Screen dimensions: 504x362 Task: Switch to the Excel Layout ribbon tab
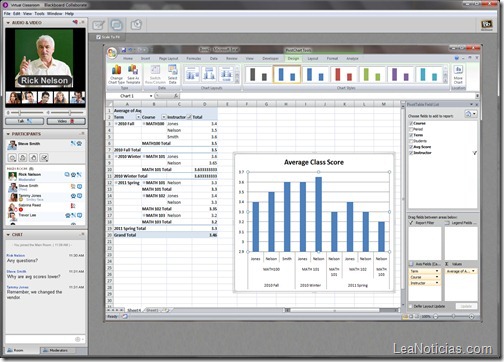pyautogui.click(x=313, y=58)
